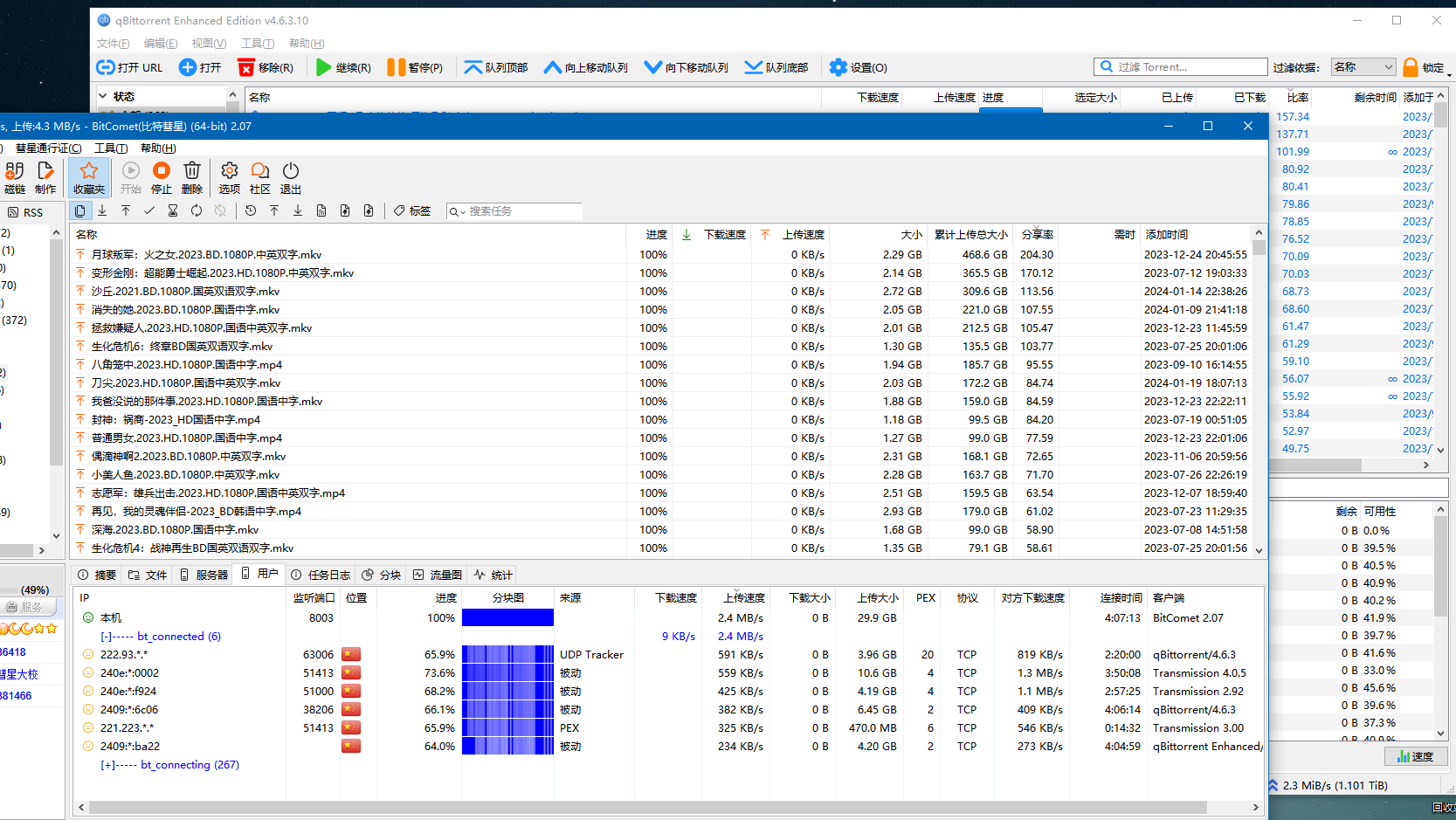Click the 删除 trash icon in BitComet
Screen dimensions: 1456x820
click(192, 177)
